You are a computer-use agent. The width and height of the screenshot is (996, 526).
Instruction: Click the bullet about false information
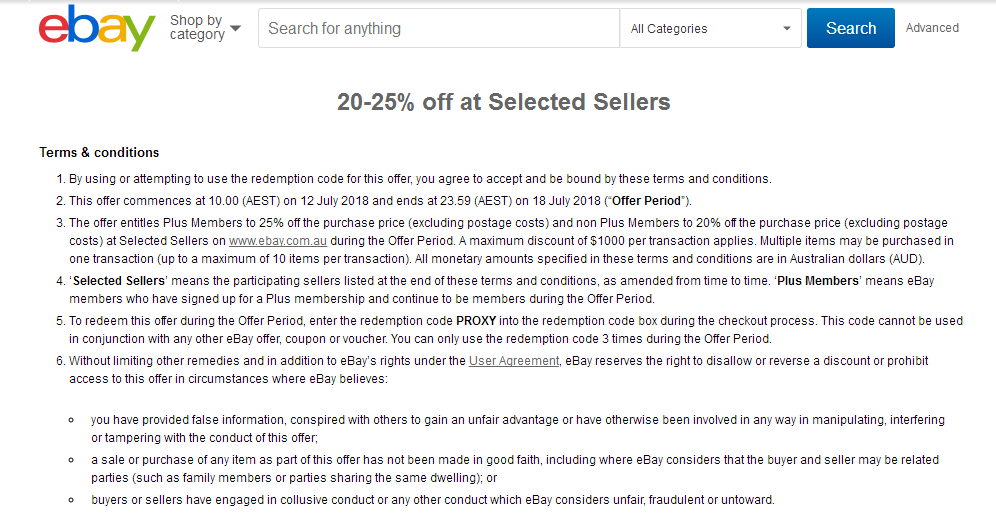coord(518,429)
